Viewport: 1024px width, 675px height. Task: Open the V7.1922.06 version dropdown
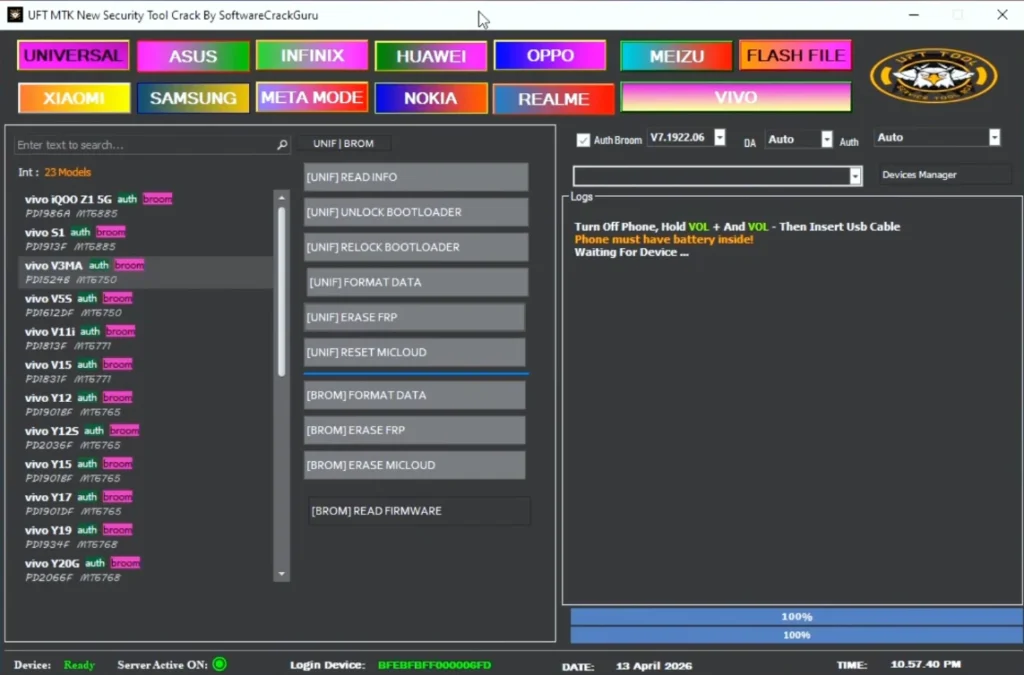[719, 138]
